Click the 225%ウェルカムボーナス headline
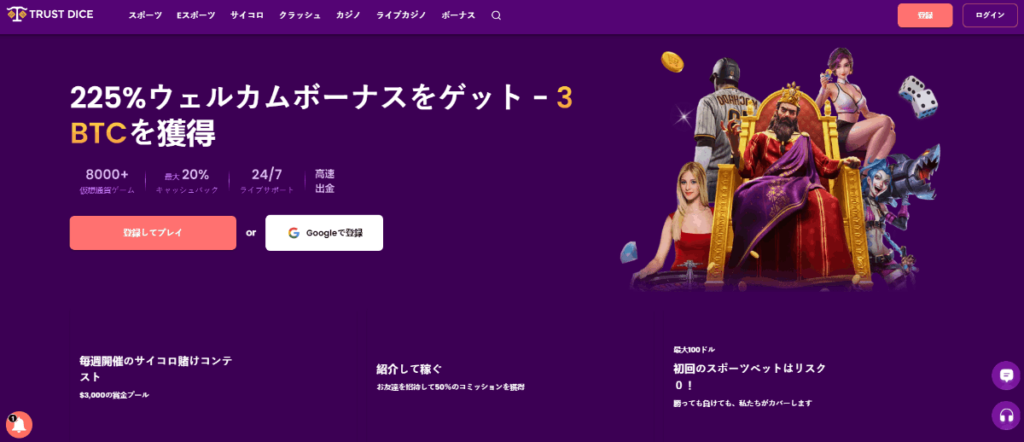The height and width of the screenshot is (442, 1024). 321,116
